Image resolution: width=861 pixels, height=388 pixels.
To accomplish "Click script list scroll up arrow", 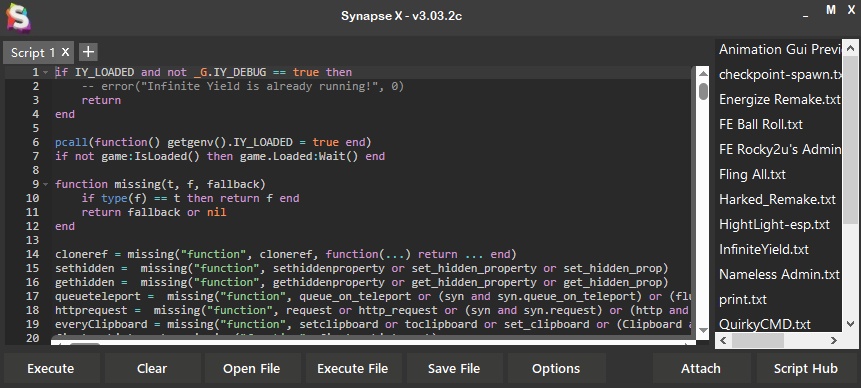I will click(x=850, y=48).
